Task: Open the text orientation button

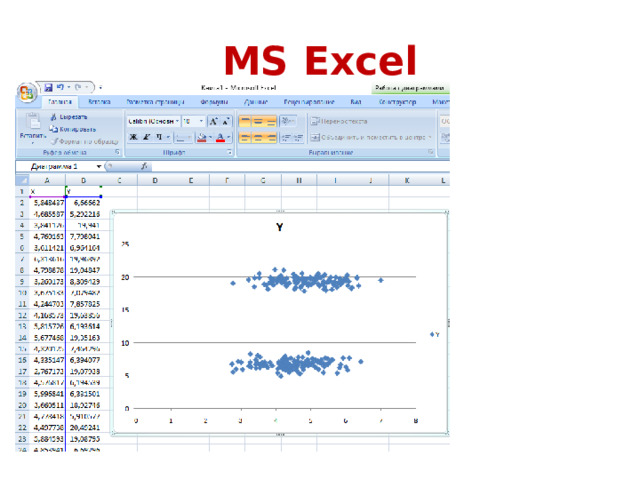Action: coord(288,121)
